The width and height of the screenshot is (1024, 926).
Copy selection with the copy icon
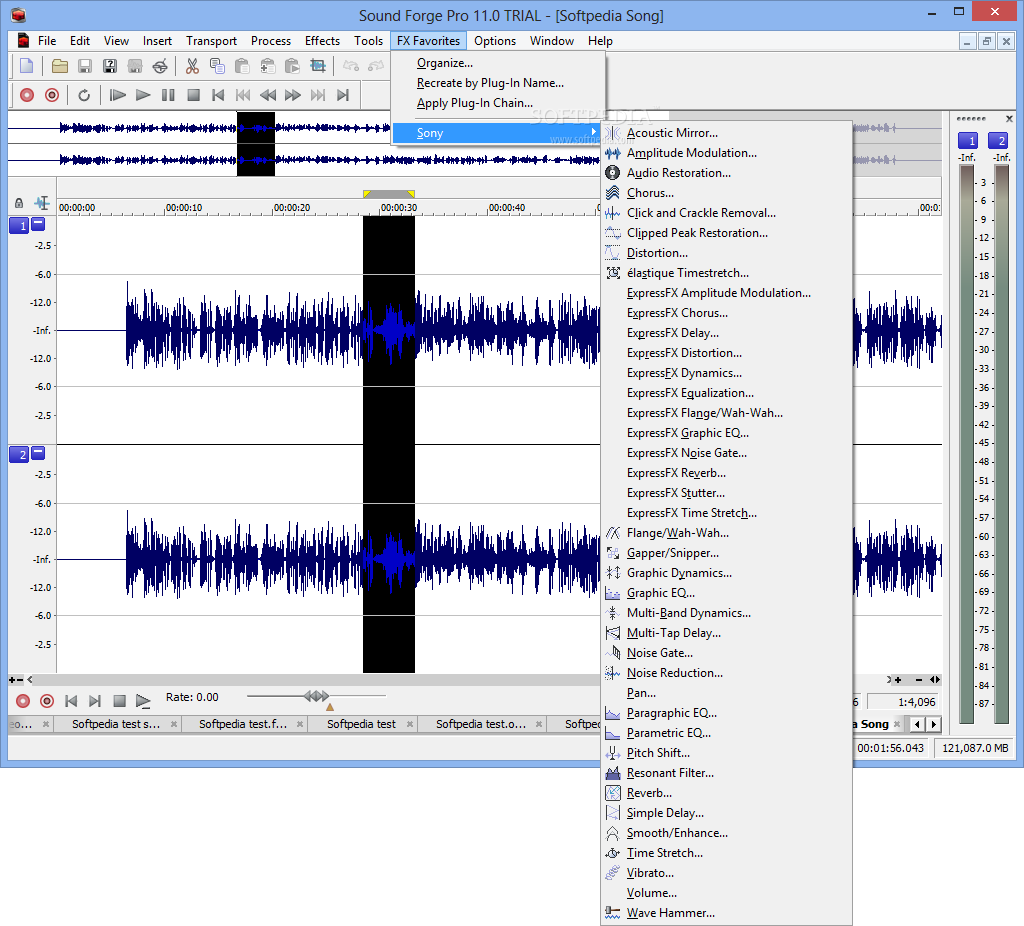pos(217,66)
